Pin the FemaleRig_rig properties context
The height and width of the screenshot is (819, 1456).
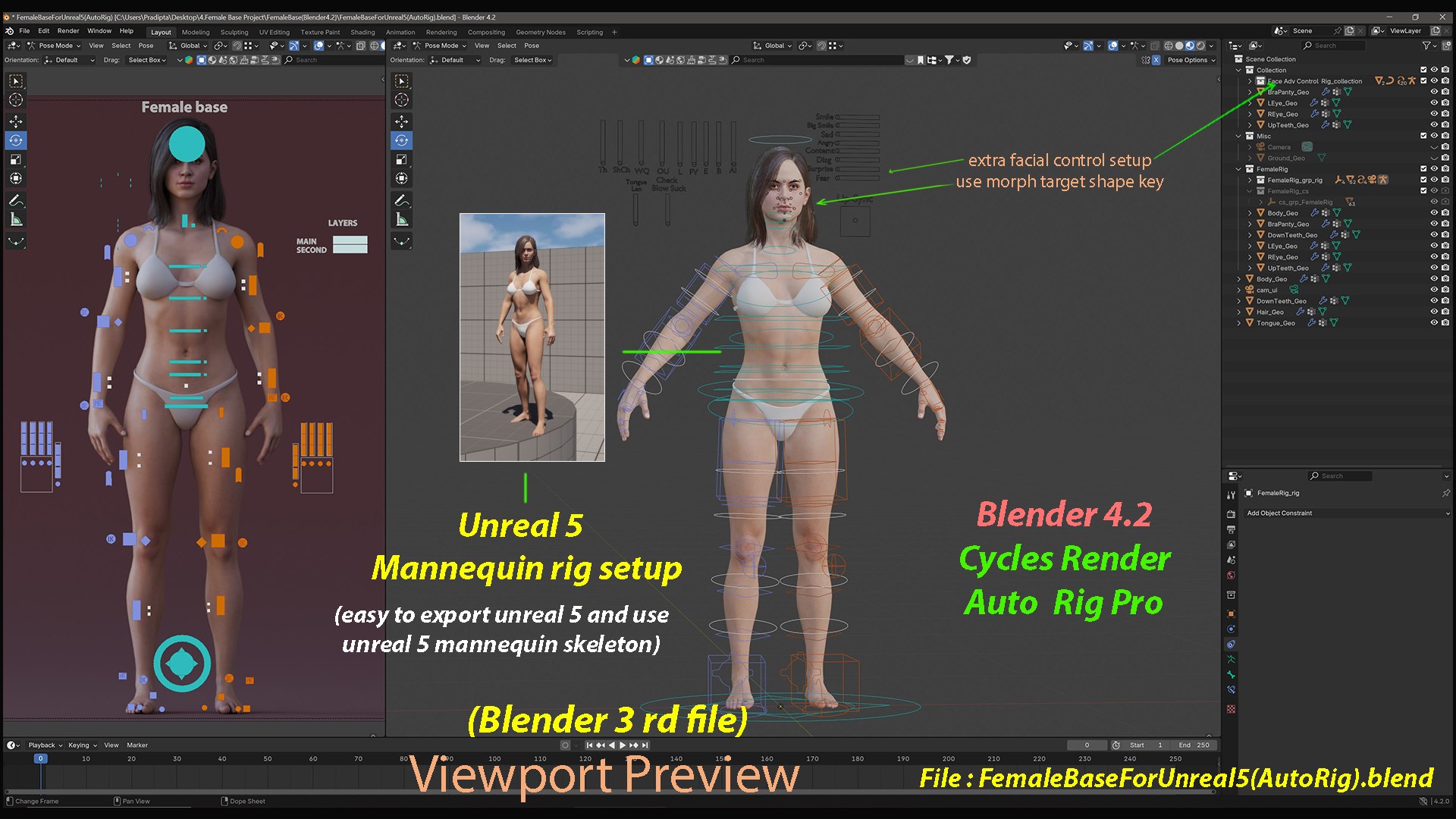1445,493
